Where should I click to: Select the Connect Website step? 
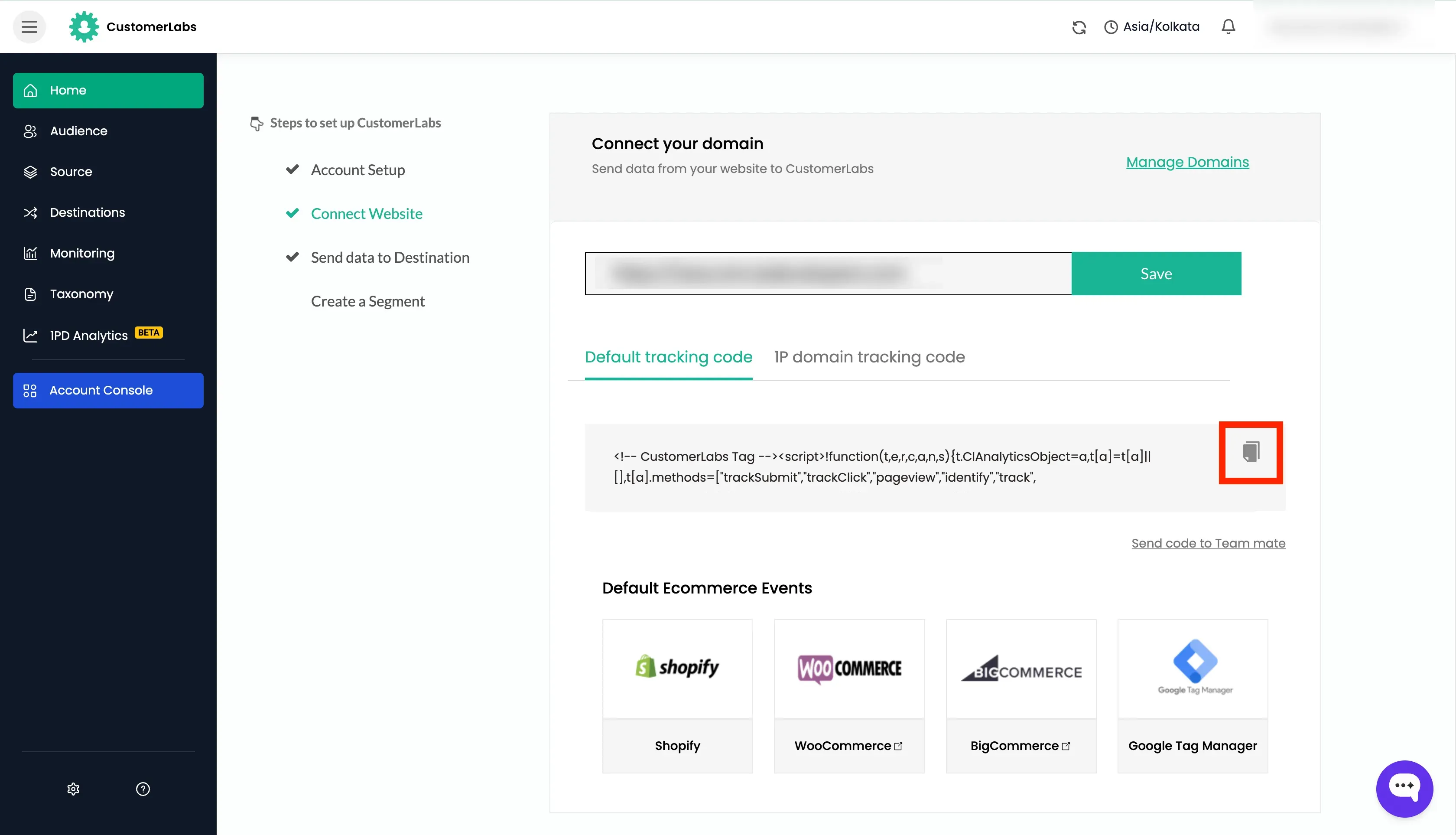367,213
